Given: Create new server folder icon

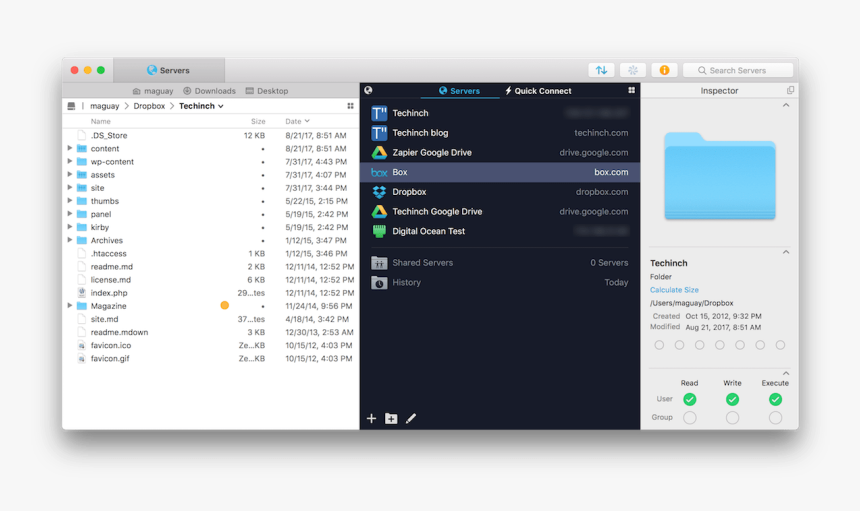Looking at the screenshot, I should tap(391, 418).
